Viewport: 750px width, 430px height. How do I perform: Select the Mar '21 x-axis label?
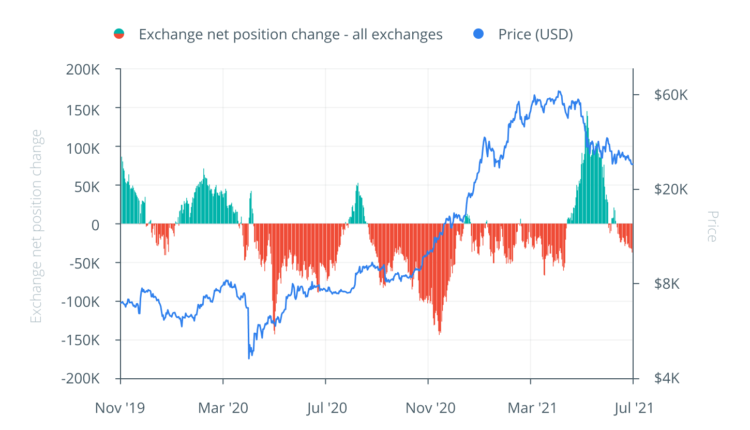pyautogui.click(x=530, y=408)
